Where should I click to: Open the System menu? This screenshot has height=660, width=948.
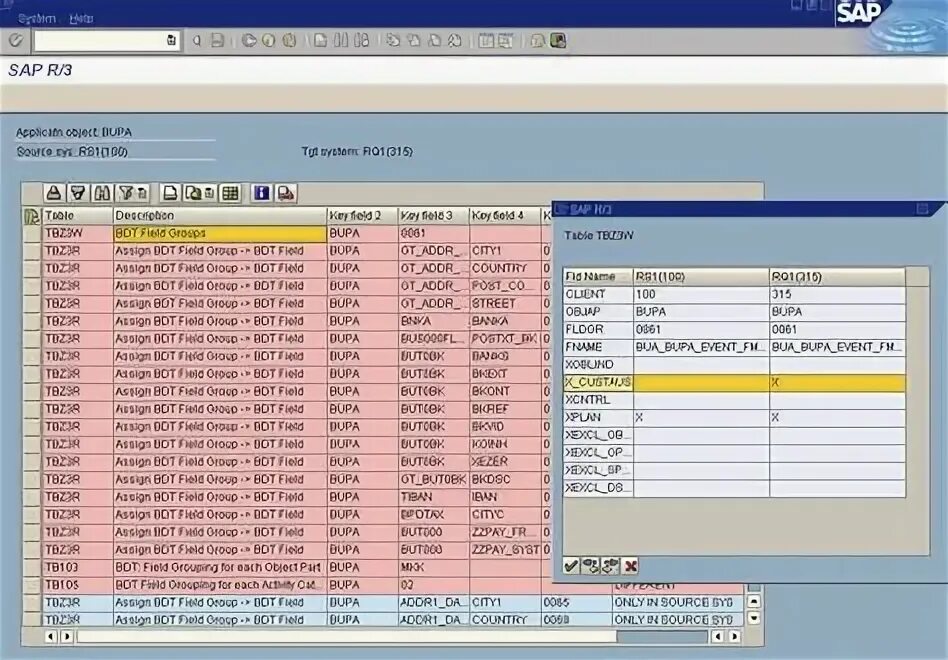tap(37, 19)
